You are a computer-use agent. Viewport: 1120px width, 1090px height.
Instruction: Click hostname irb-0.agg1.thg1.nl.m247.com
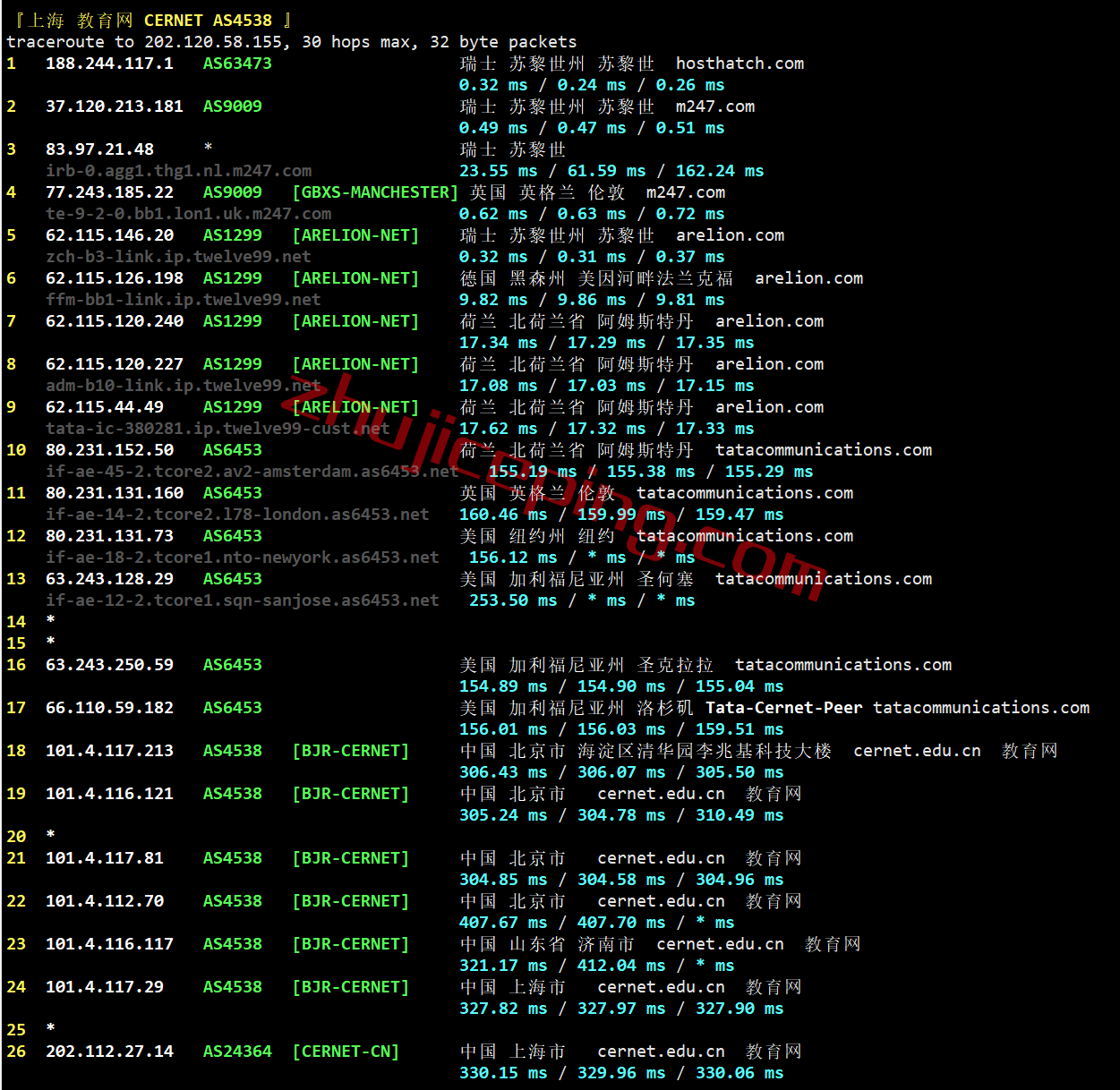(x=179, y=171)
